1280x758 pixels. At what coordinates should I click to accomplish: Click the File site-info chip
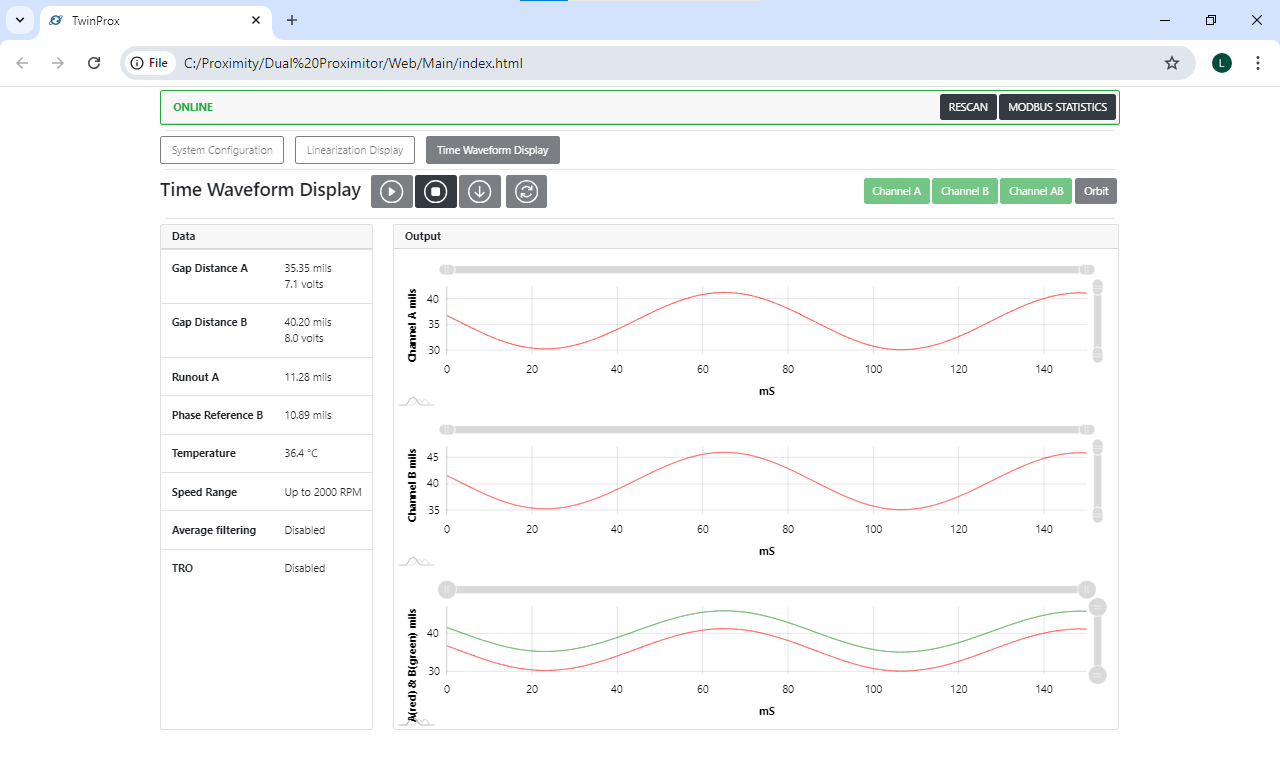pyautogui.click(x=150, y=63)
